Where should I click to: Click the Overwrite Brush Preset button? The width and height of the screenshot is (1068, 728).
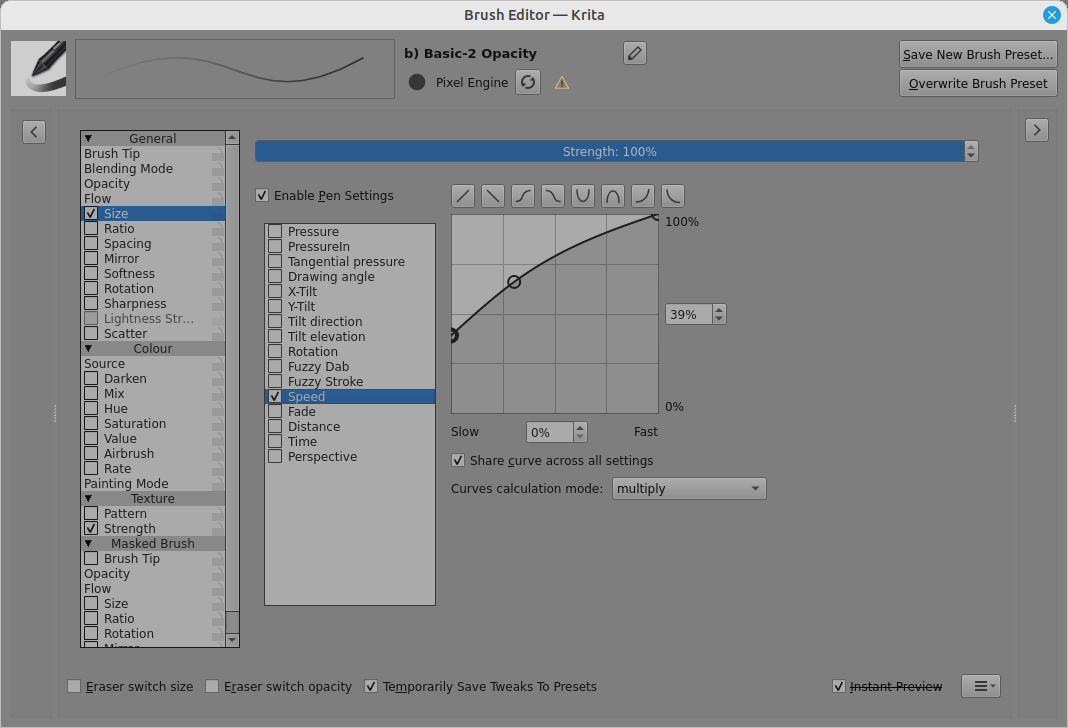[x=978, y=84]
